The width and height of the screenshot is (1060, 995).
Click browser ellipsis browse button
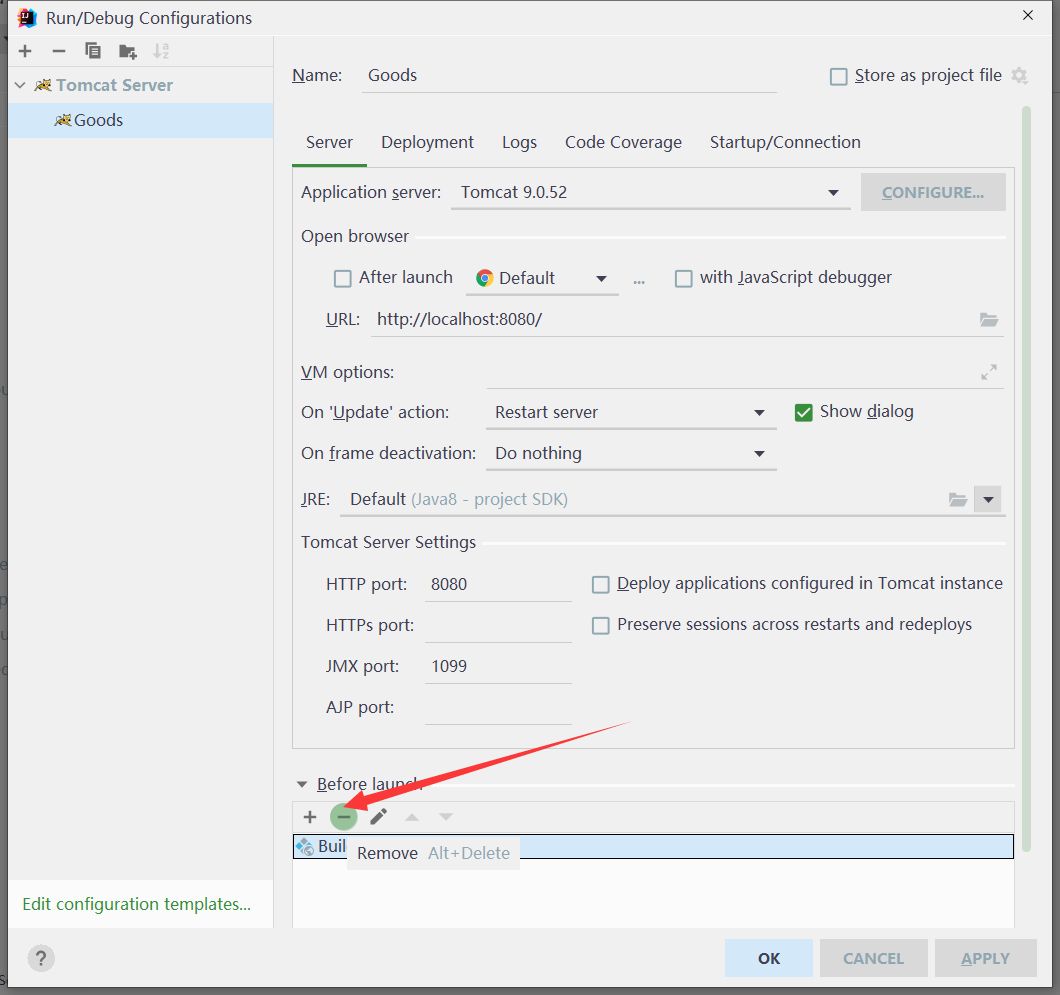click(x=639, y=281)
